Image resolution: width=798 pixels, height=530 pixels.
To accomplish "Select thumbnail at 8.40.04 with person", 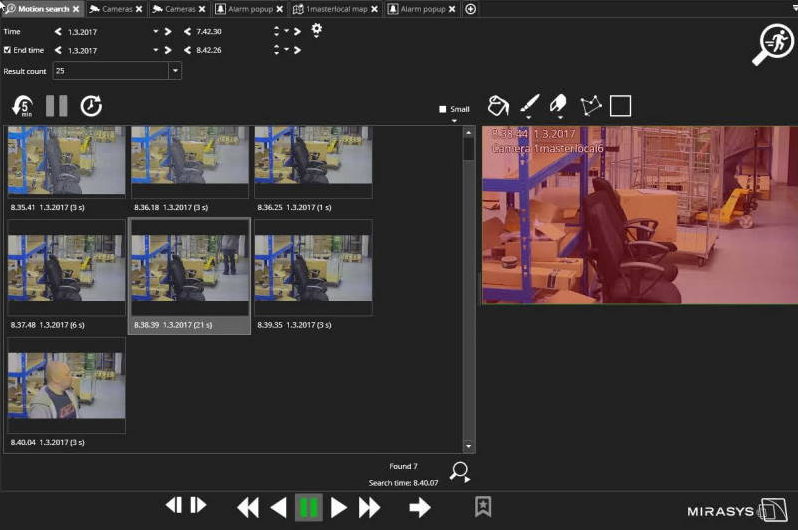I will [x=67, y=384].
